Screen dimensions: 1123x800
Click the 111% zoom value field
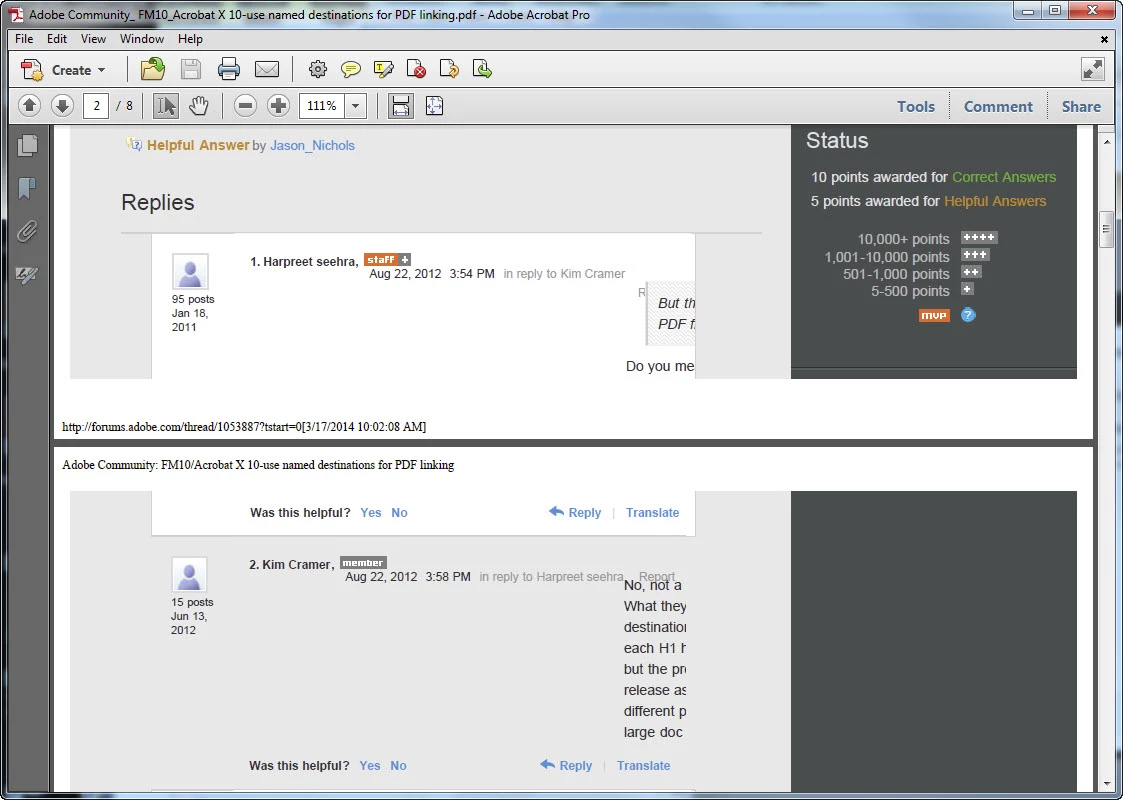click(322, 106)
